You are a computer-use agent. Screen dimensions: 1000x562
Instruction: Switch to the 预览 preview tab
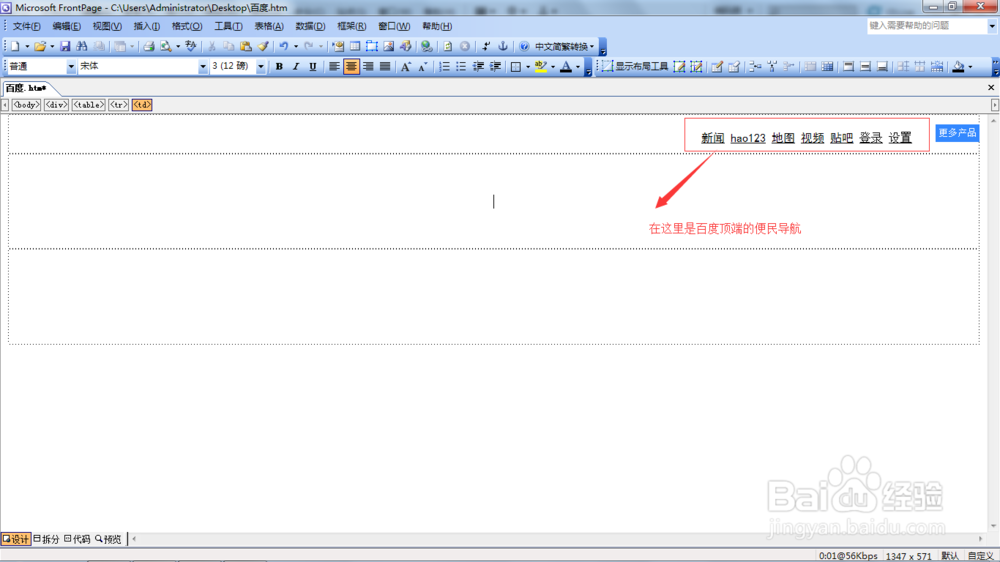click(x=108, y=539)
